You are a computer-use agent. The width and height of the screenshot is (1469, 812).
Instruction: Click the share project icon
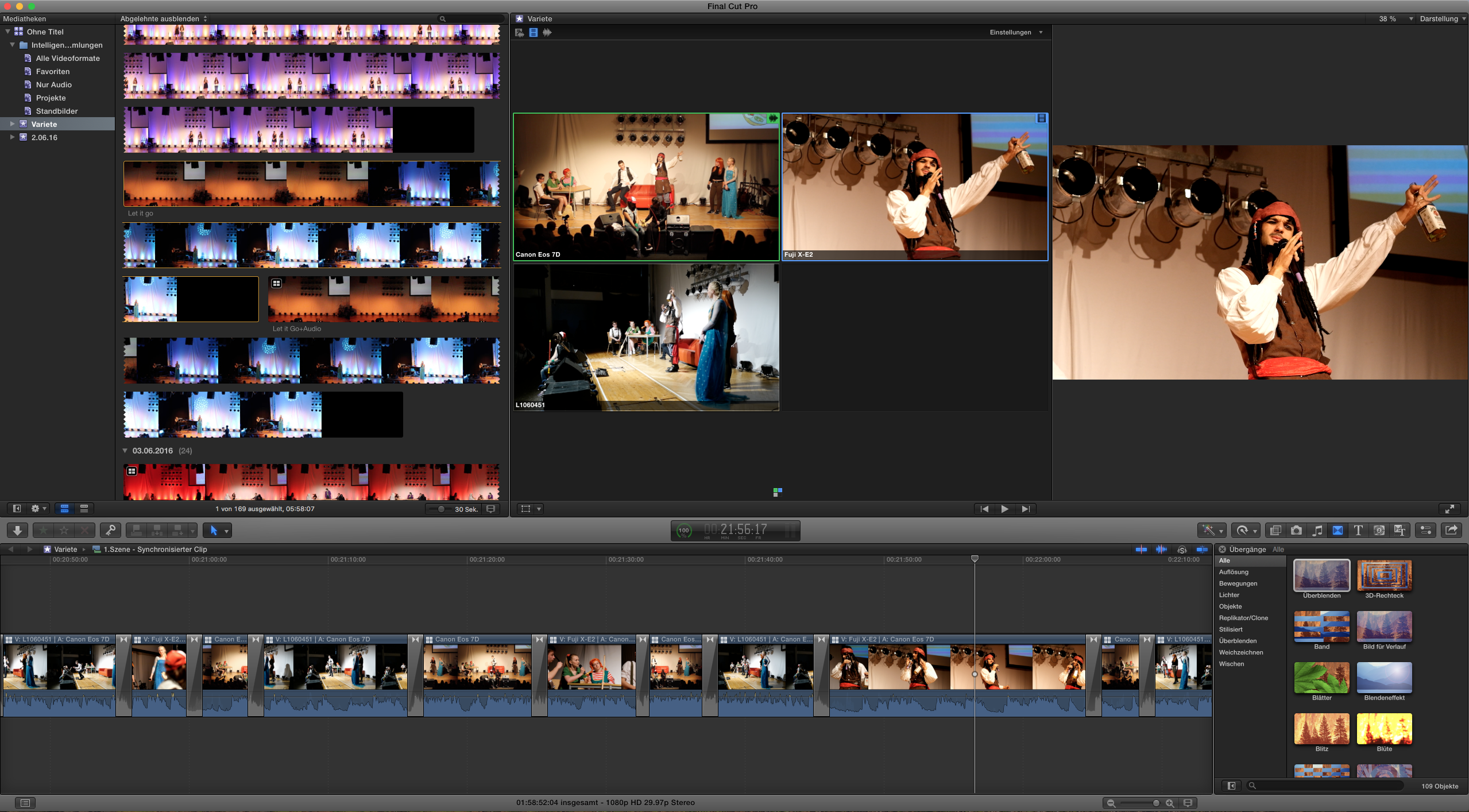(x=1451, y=531)
